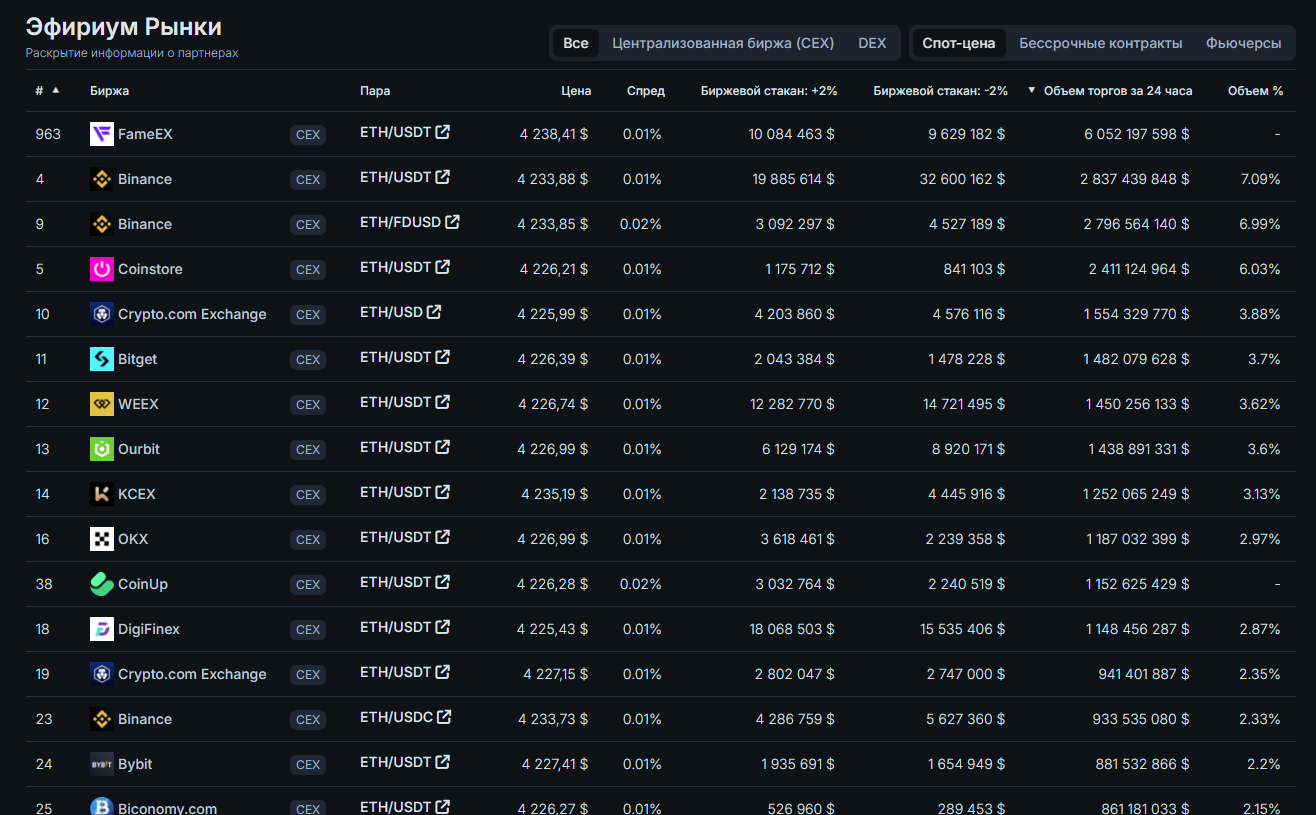Click the OKX exchange logo
This screenshot has width=1316, height=815.
(102, 539)
